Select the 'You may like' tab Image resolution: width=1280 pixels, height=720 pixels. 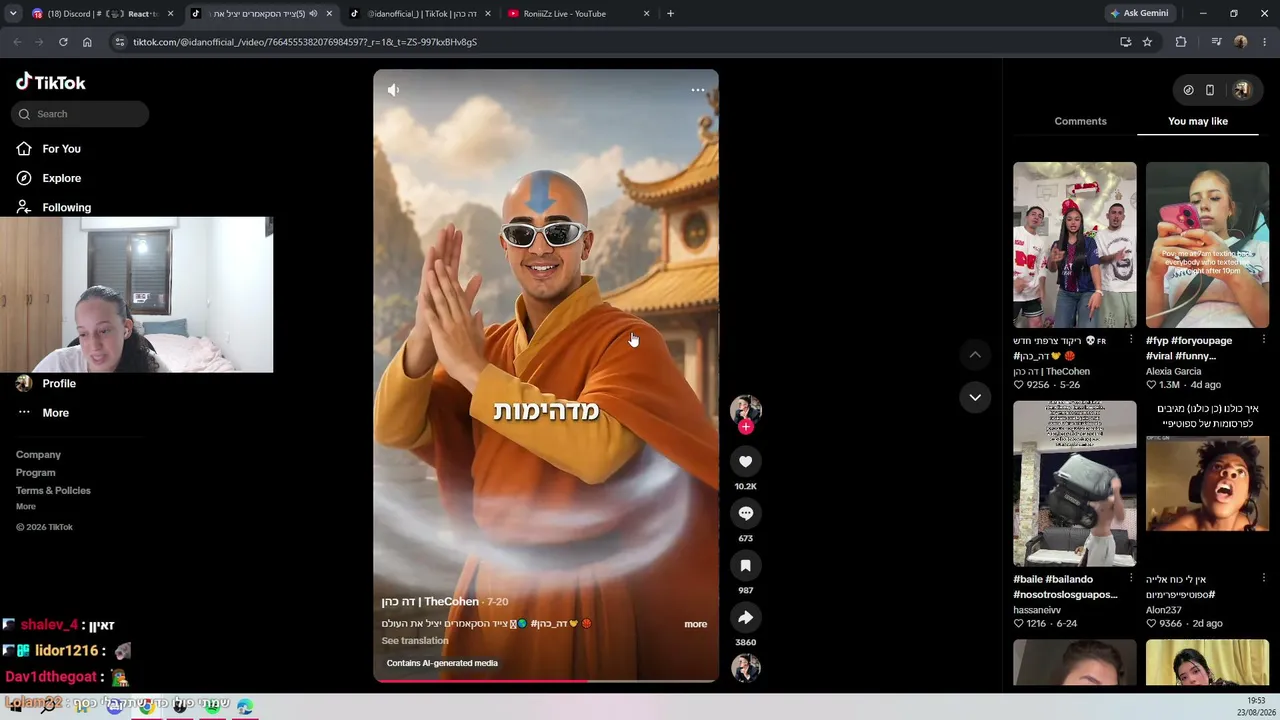(1198, 121)
